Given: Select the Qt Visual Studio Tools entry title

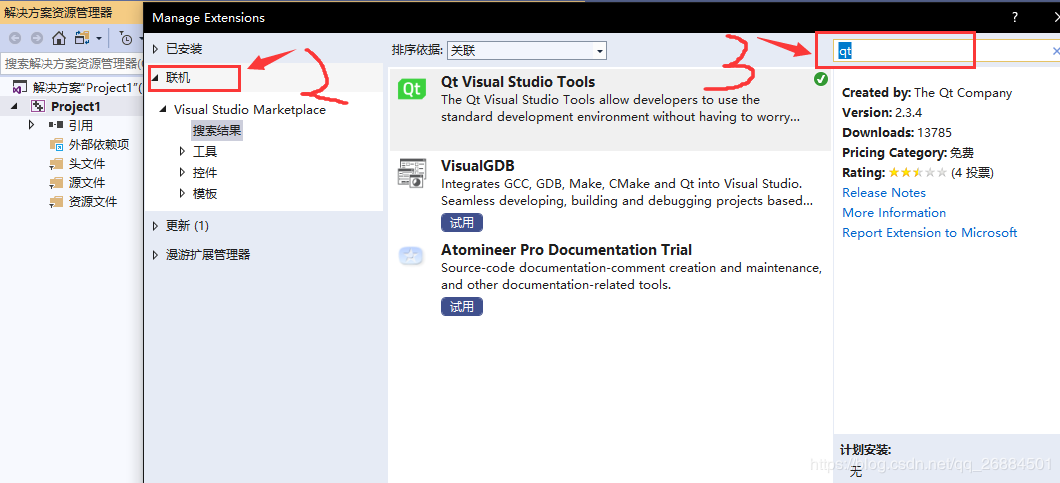Looking at the screenshot, I should point(518,82).
